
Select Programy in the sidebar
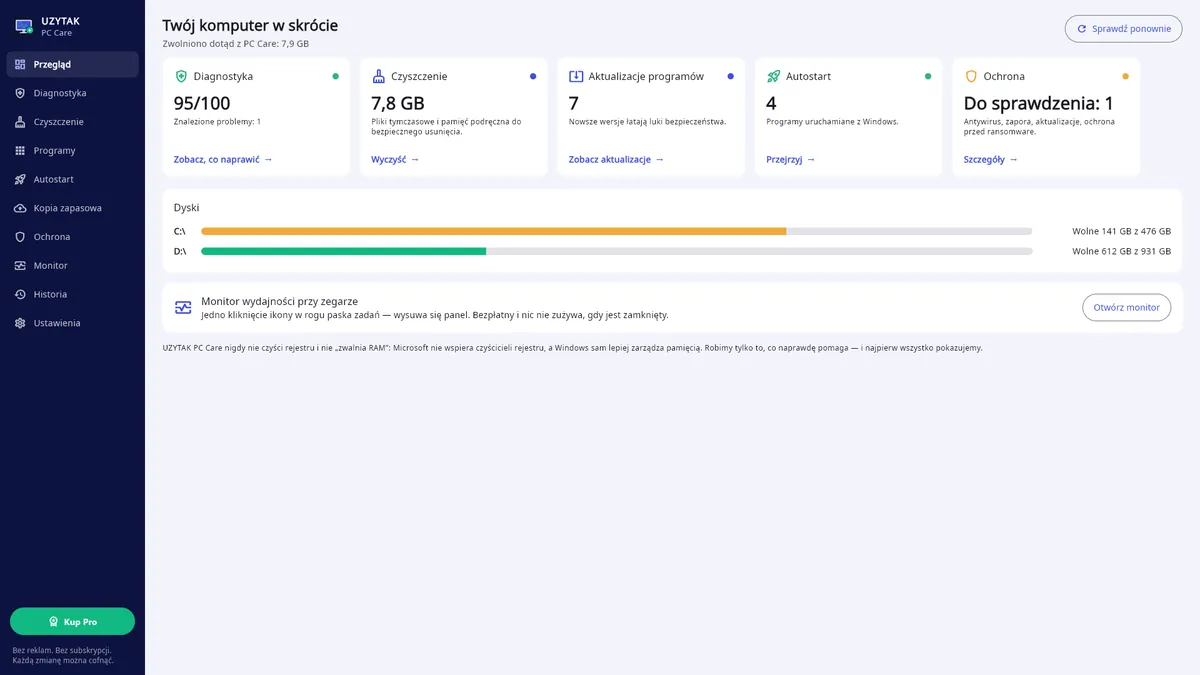72,151
